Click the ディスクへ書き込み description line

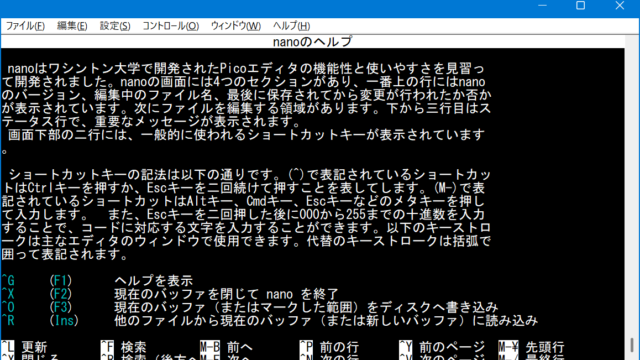coord(306,307)
